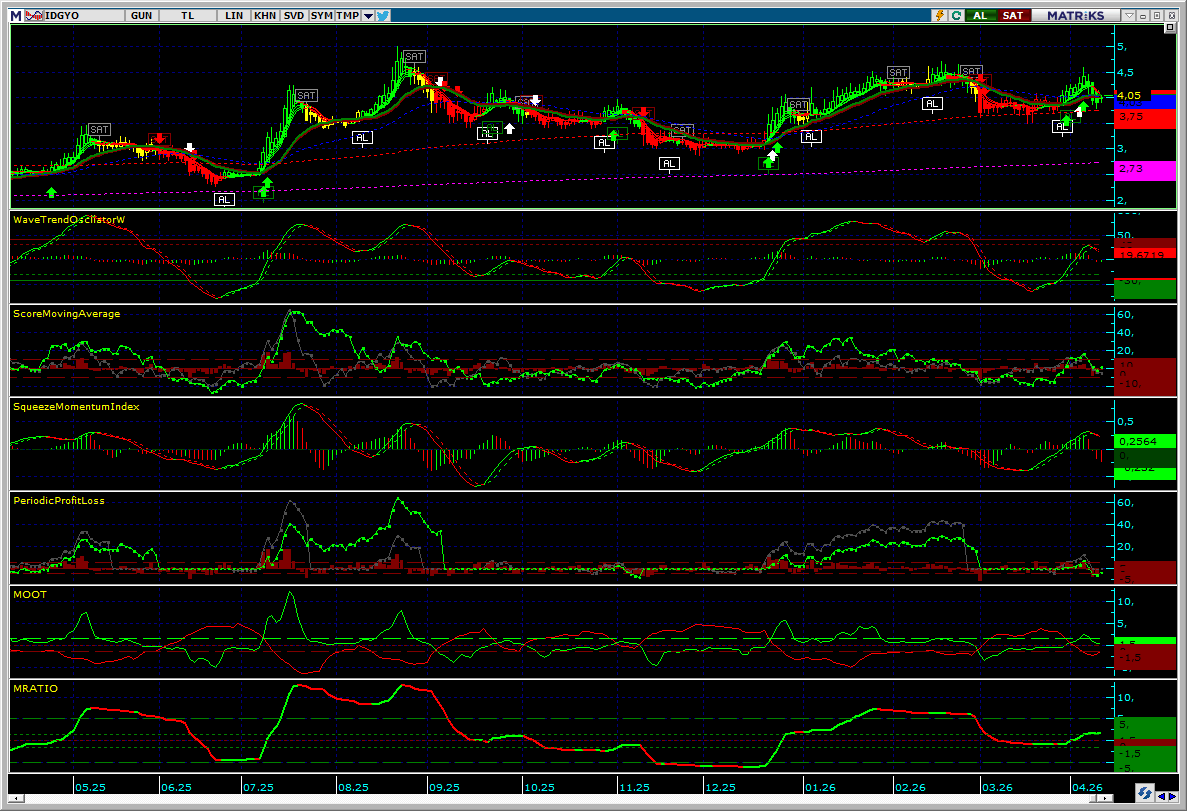Click the Twitter bird icon
This screenshot has height=811, width=1187.
click(383, 15)
